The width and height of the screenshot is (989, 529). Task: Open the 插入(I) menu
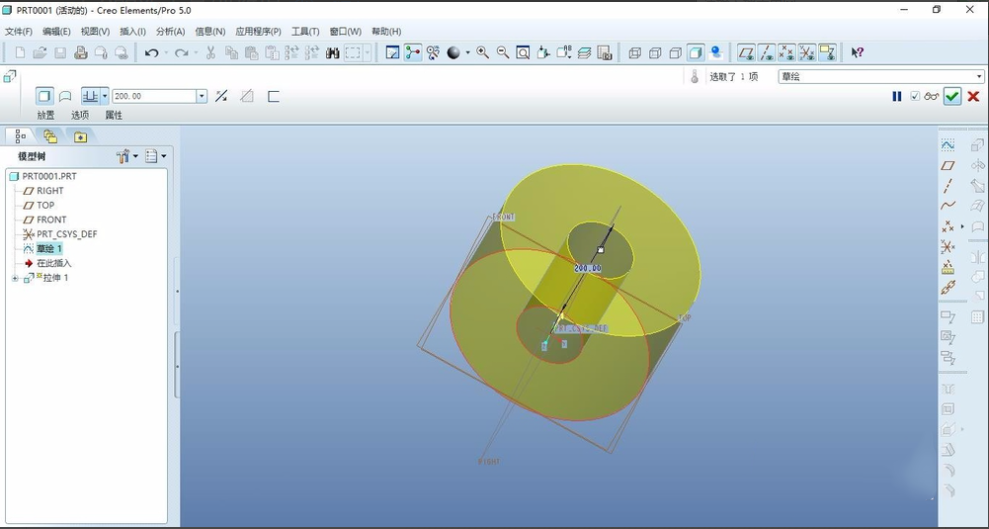coord(133,32)
